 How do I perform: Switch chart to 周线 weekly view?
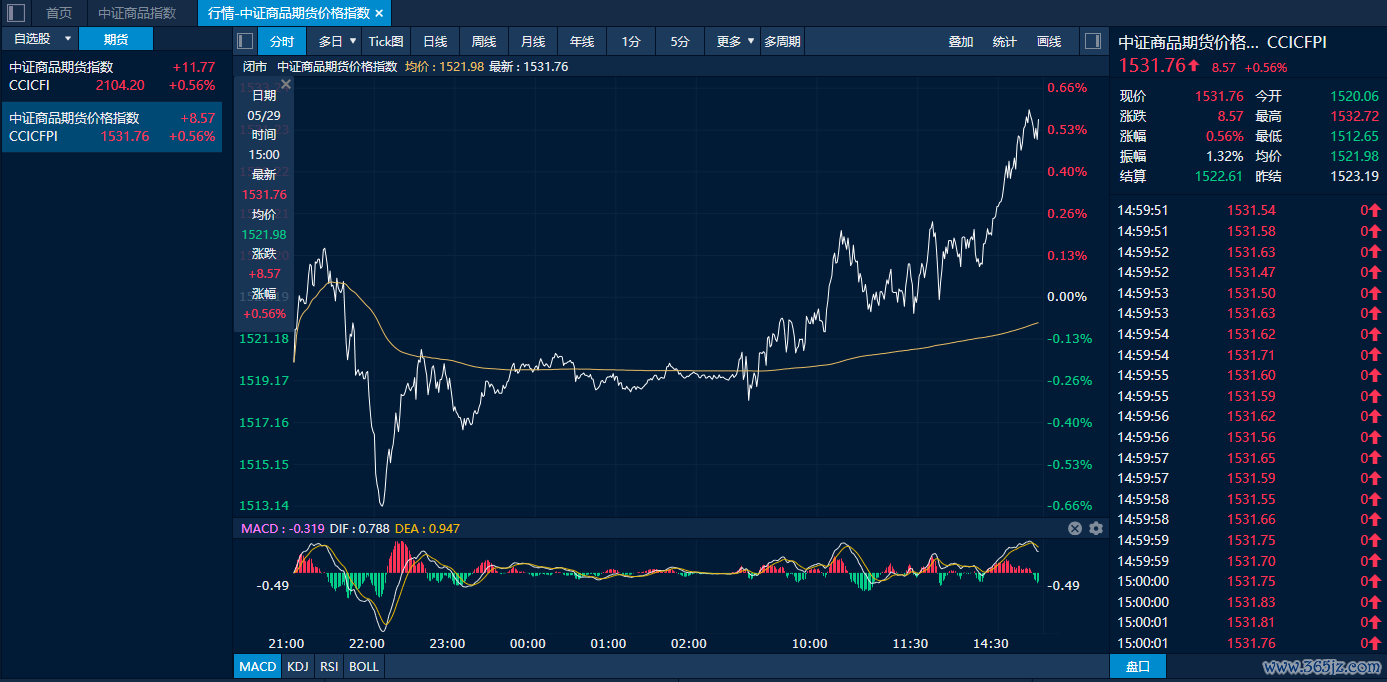484,41
